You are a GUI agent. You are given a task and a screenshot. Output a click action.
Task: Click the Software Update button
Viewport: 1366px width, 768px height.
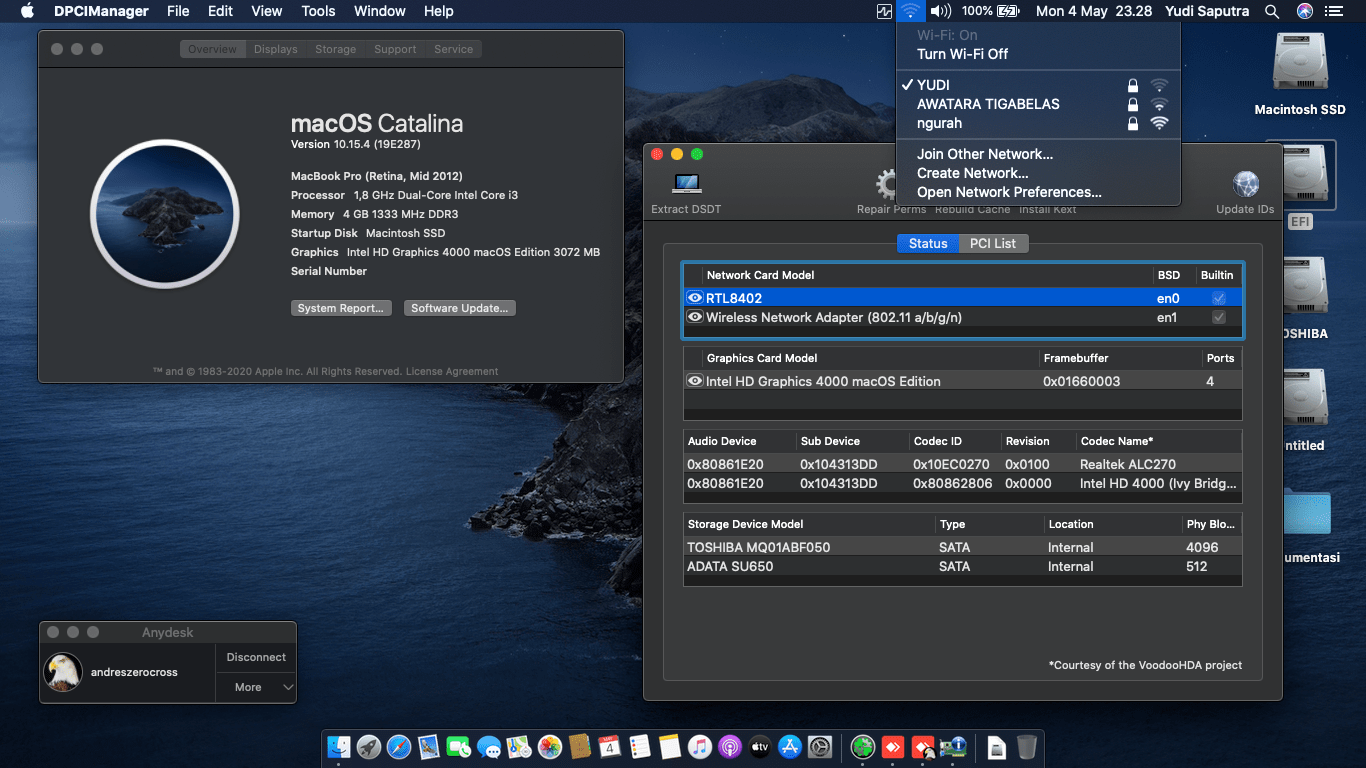point(460,308)
